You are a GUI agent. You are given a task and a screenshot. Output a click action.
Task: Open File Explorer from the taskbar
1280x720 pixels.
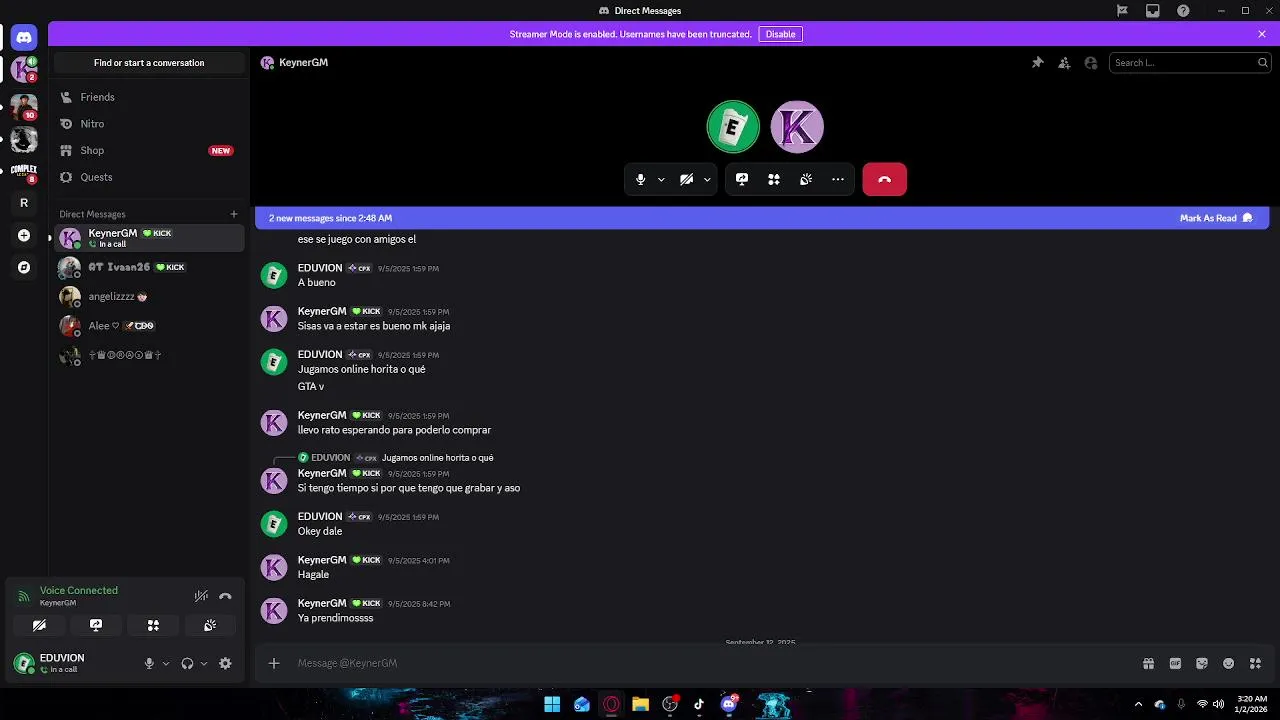click(640, 704)
